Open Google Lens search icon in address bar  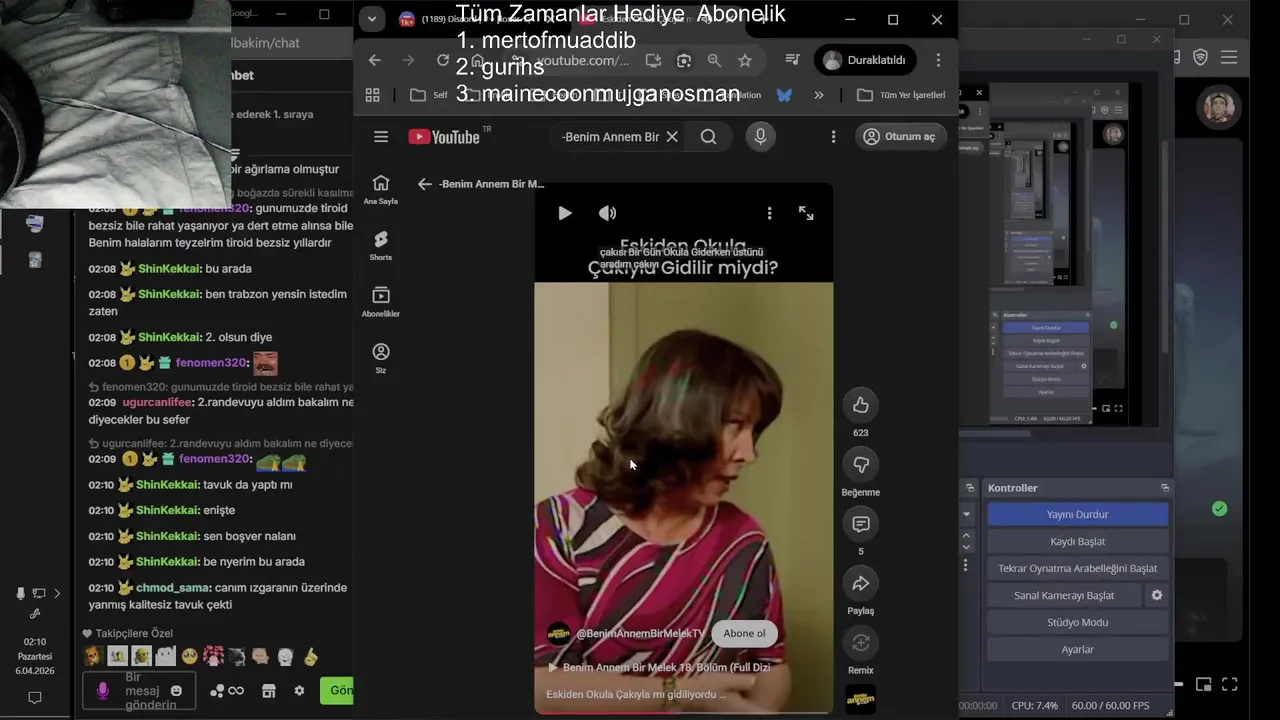tap(684, 60)
